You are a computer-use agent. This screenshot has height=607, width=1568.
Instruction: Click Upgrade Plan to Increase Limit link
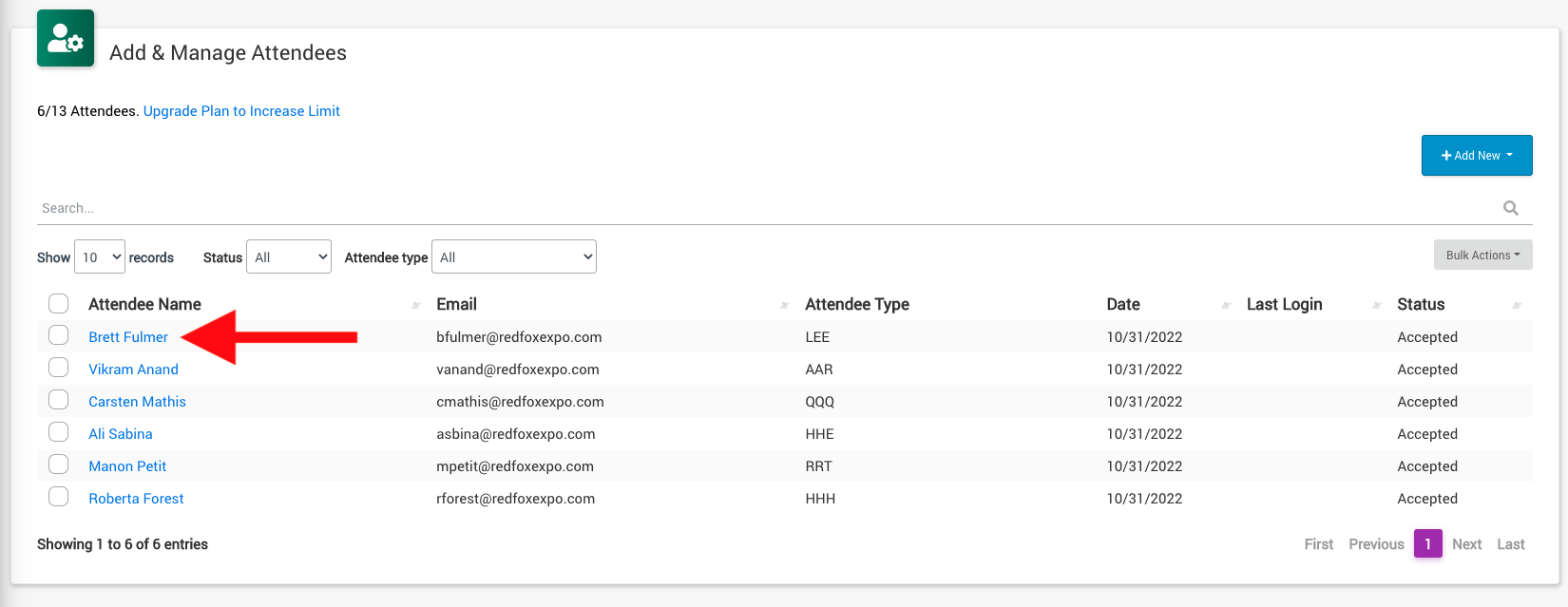tap(241, 111)
